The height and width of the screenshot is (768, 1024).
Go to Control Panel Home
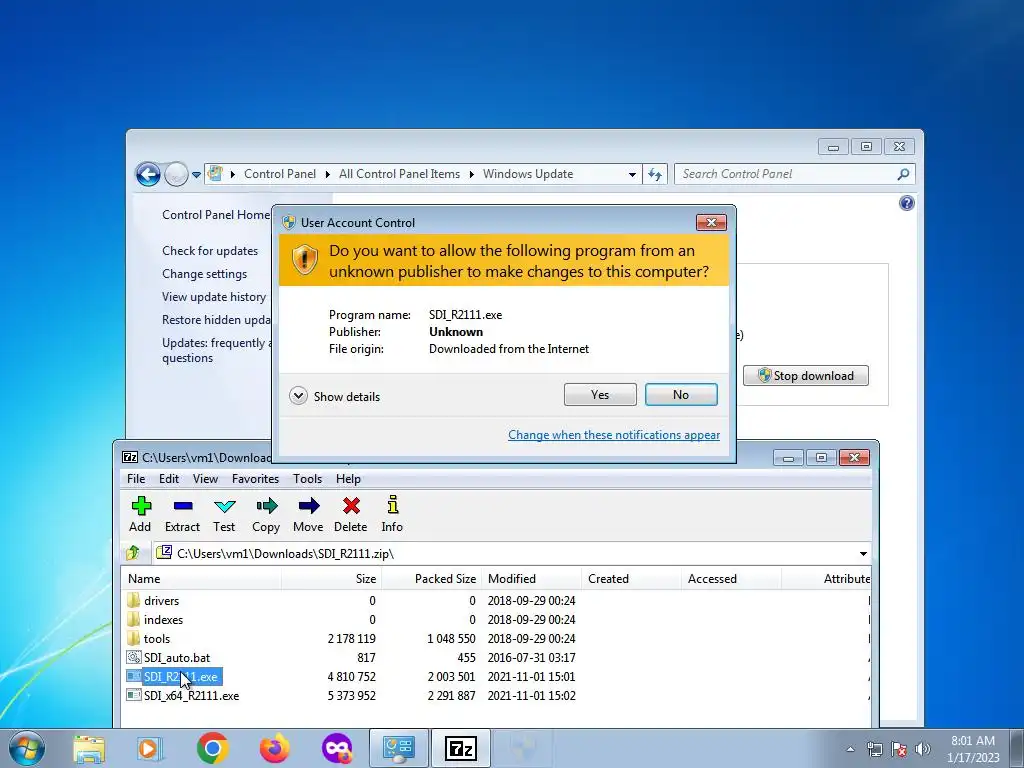(216, 215)
